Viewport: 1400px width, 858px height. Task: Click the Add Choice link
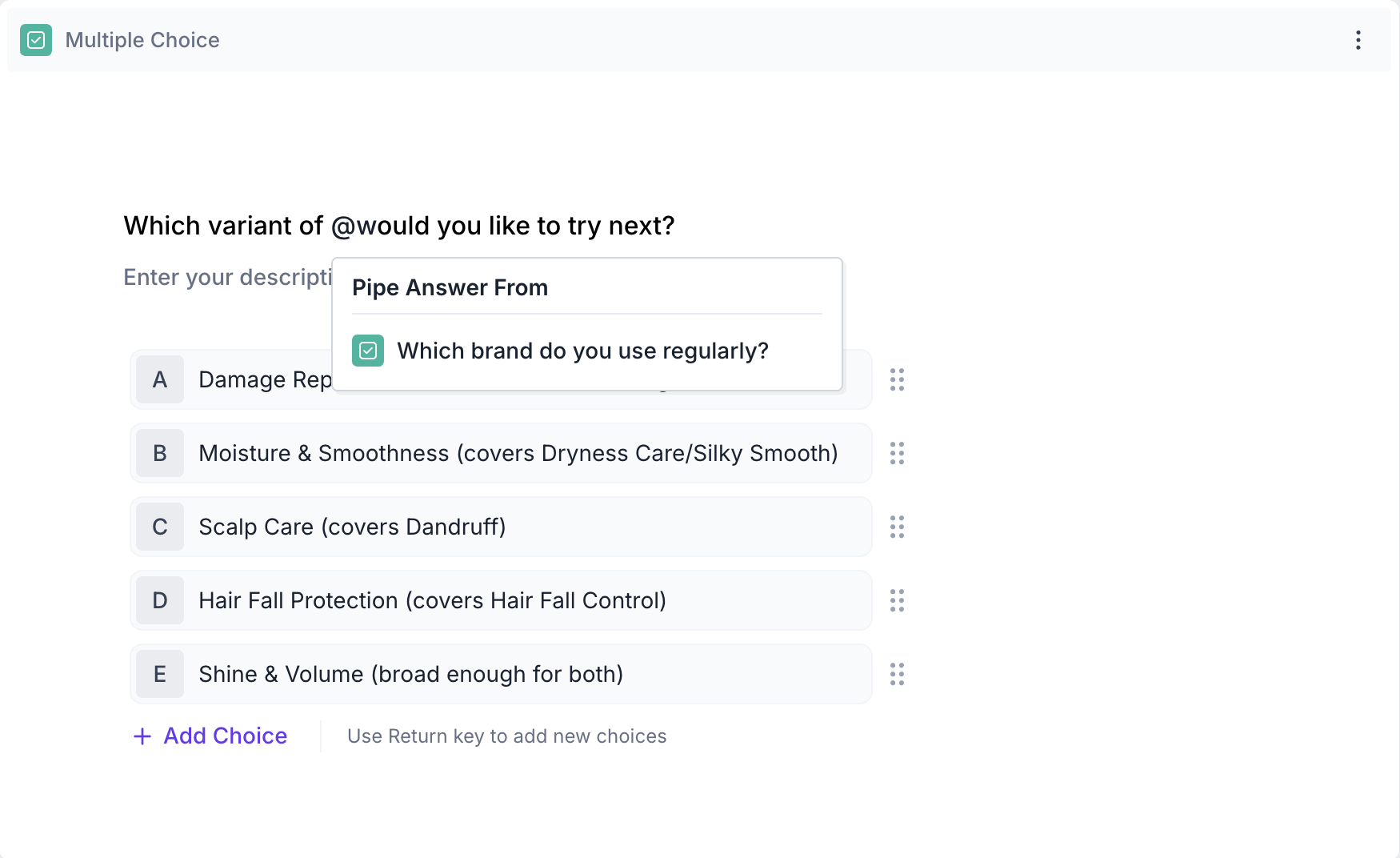point(225,736)
